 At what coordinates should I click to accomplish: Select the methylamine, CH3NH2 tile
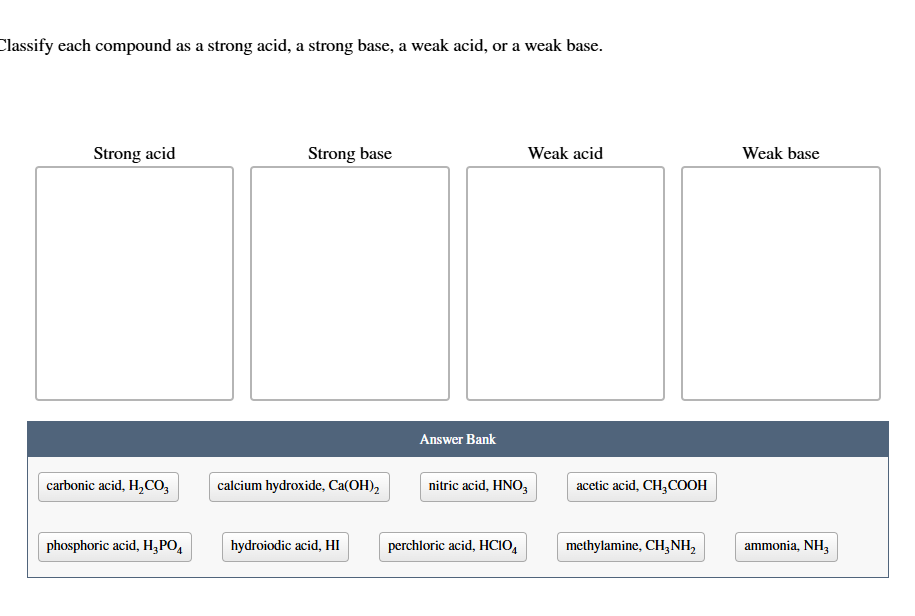(x=630, y=546)
